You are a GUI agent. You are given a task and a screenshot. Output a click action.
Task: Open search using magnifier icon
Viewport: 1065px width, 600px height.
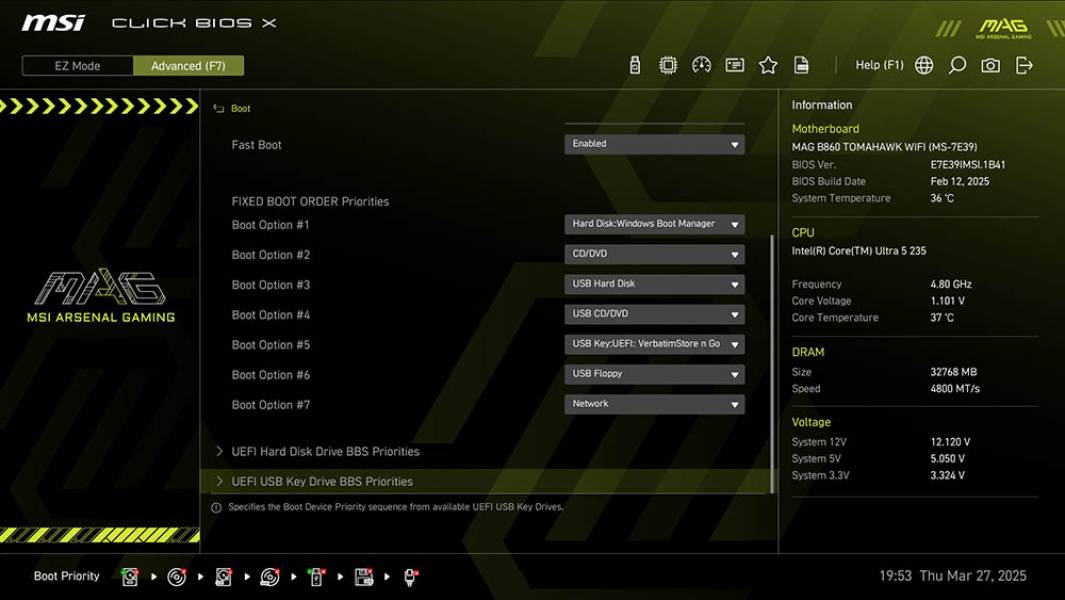pyautogui.click(x=957, y=65)
